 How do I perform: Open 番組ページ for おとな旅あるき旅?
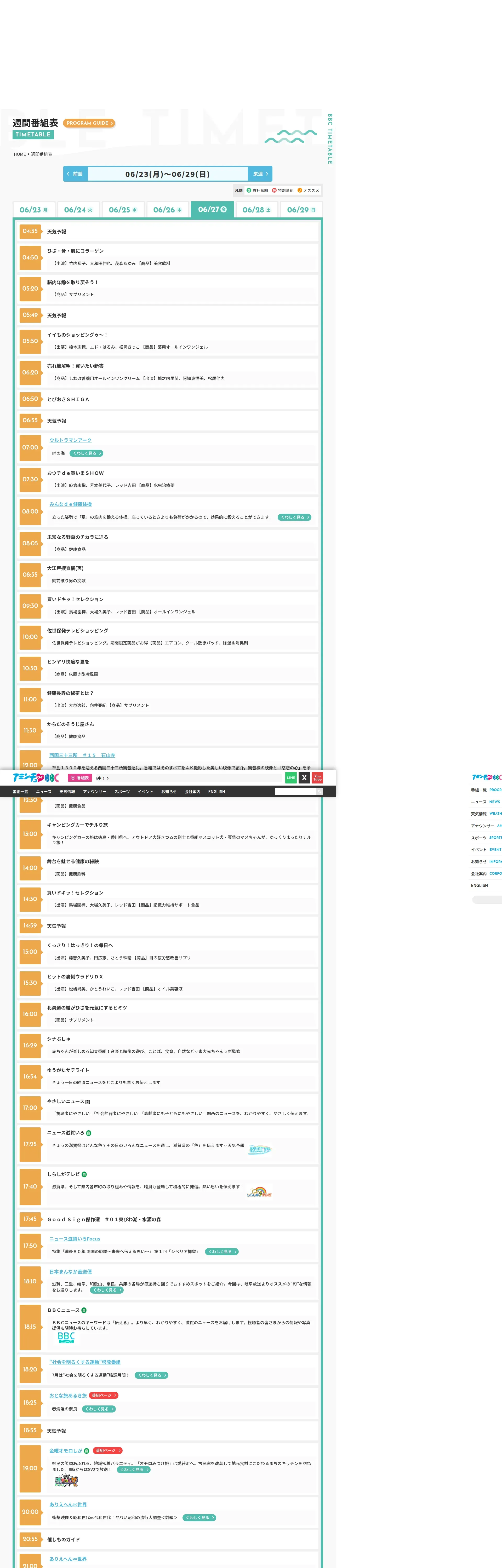pos(104,1395)
